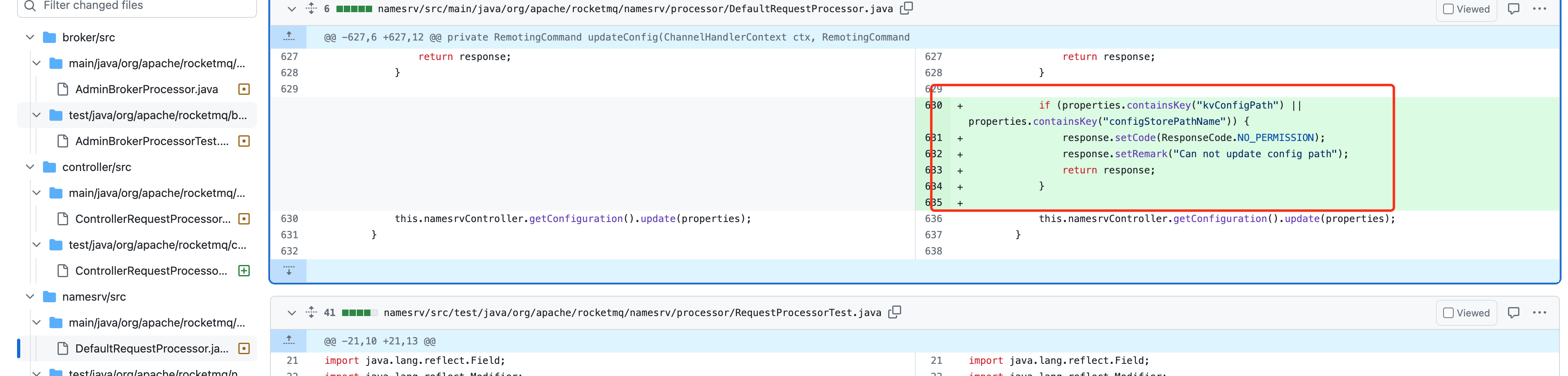Open more options for DefaultRequestProcessor.java

[1539, 9]
